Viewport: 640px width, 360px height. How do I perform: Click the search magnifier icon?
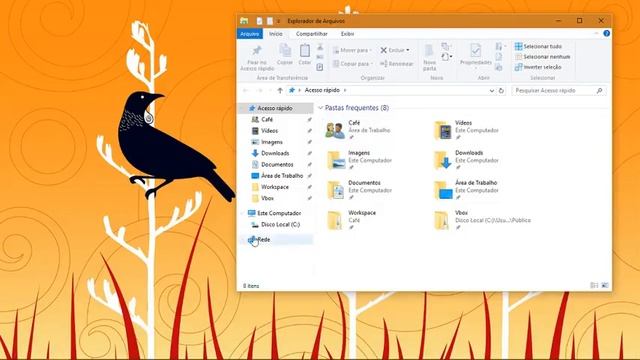[599, 91]
